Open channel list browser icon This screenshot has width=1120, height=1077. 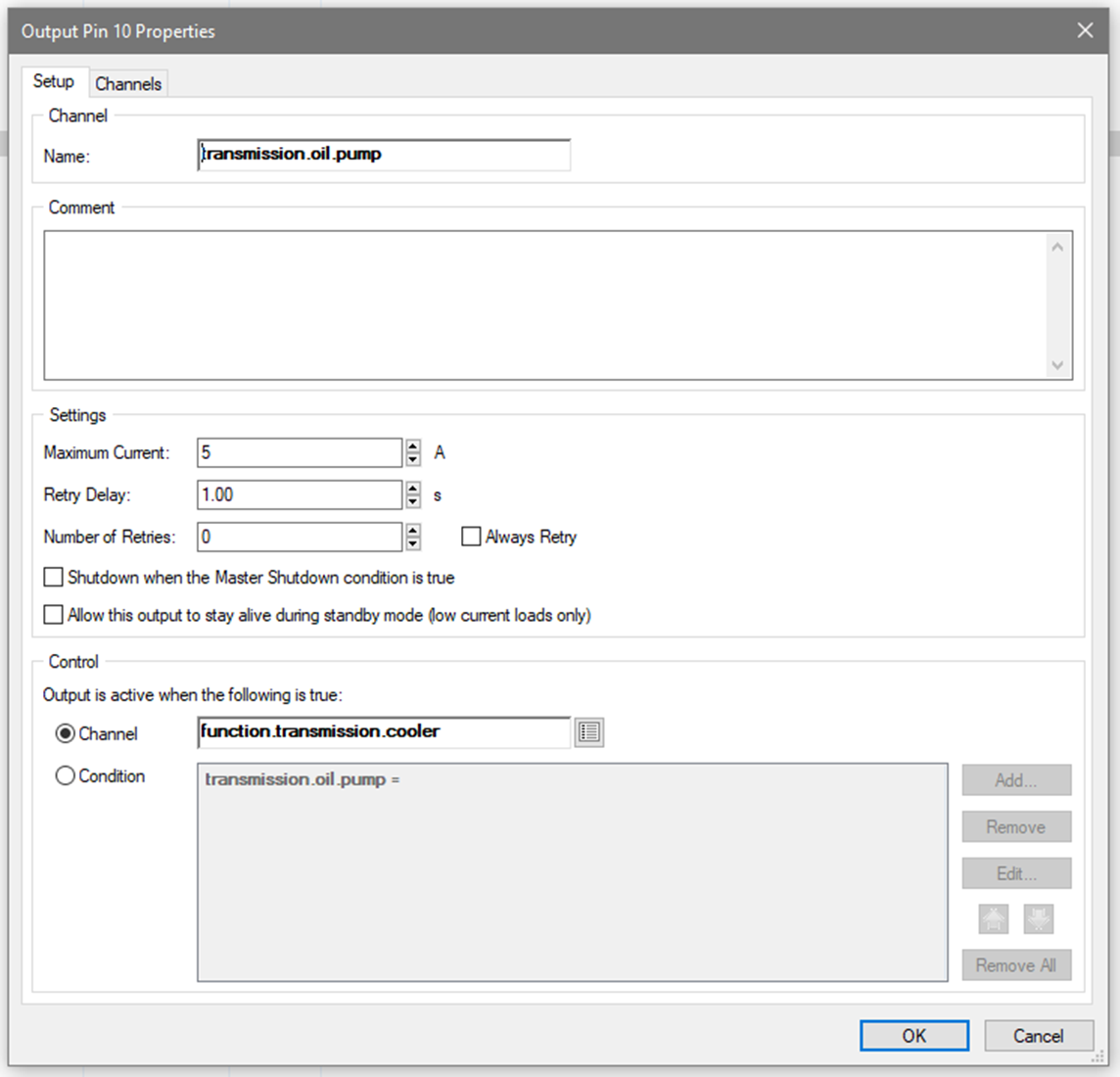(x=588, y=732)
